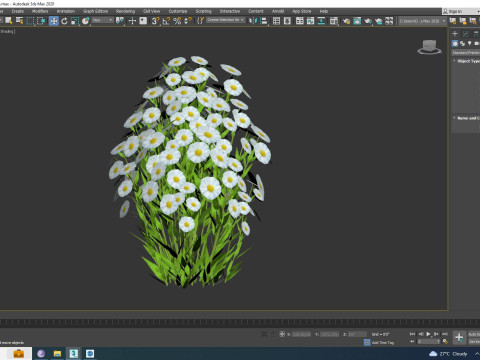This screenshot has height=360, width=480.
Task: Open Scripting menu
Action: 203,11
